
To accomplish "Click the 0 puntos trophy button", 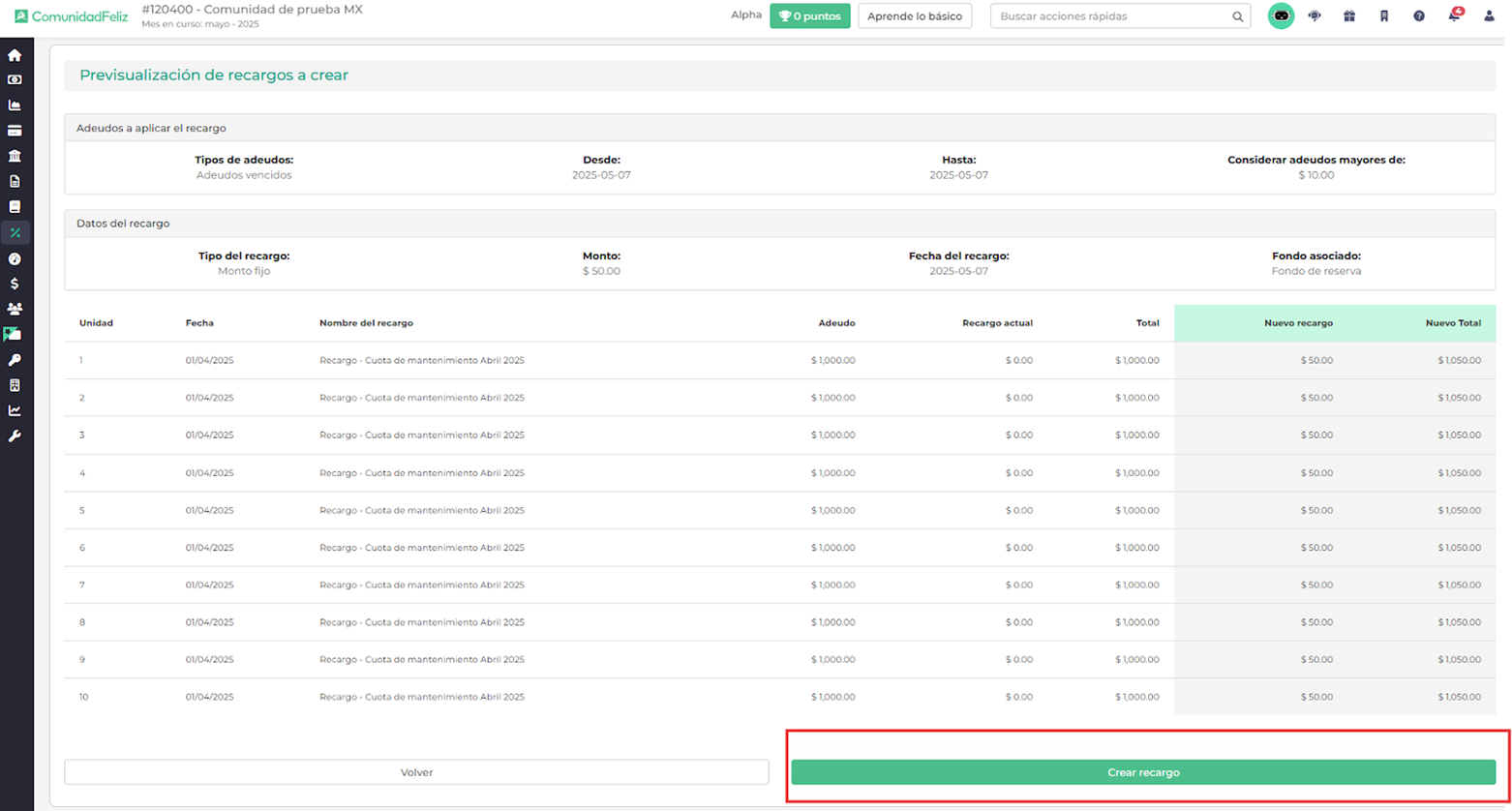I will 809,16.
